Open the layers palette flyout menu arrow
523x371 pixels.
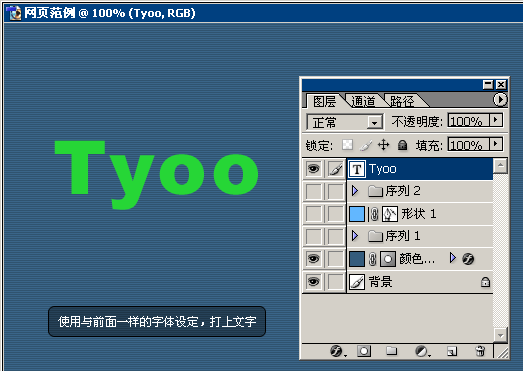click(500, 99)
